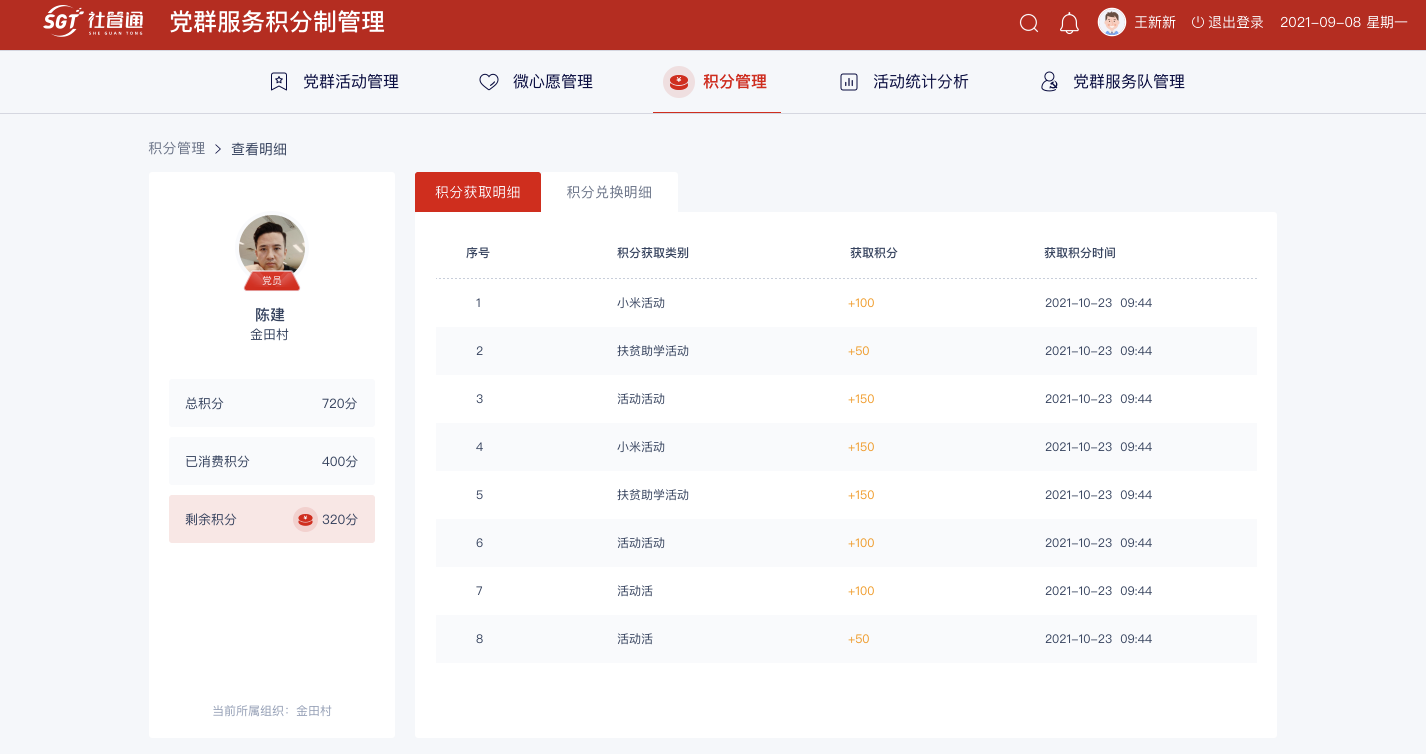Click the 党员 badge under the photo
The width and height of the screenshot is (1426, 754).
click(272, 281)
